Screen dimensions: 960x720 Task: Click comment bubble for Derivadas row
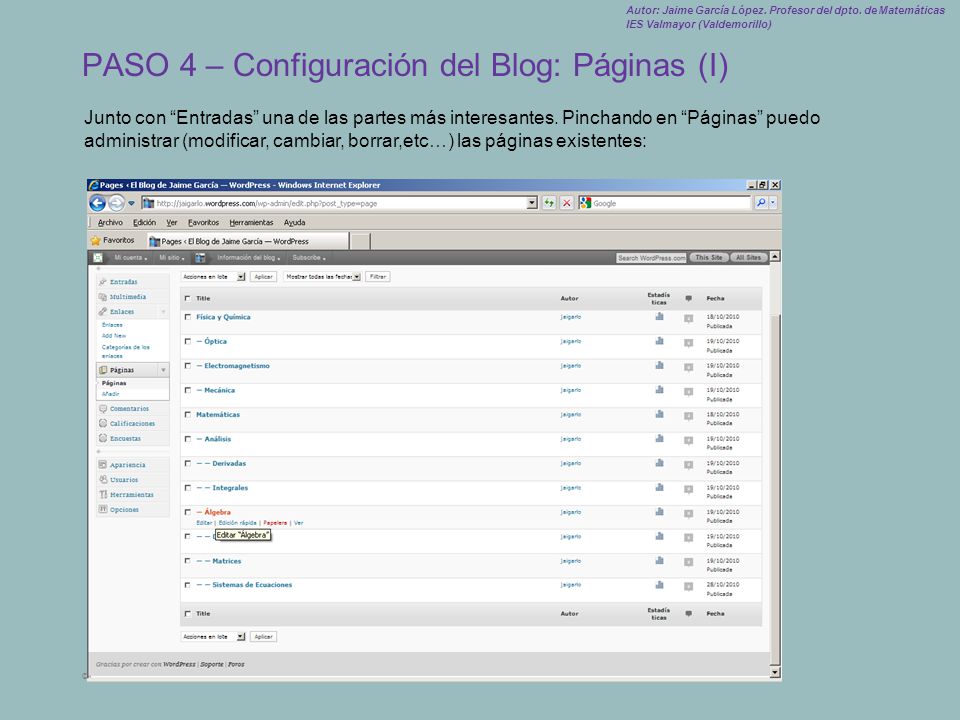click(x=689, y=465)
